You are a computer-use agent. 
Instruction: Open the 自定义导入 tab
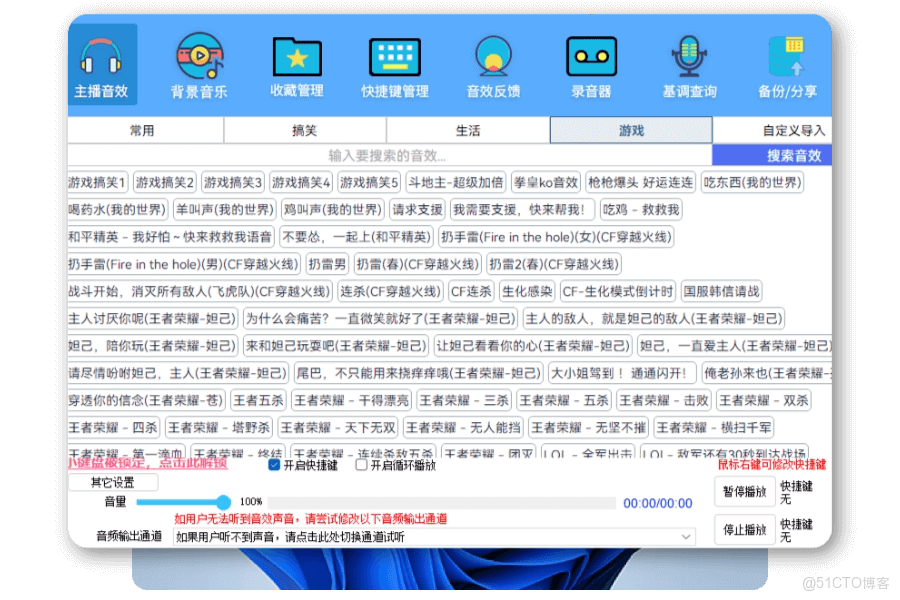pos(773,130)
